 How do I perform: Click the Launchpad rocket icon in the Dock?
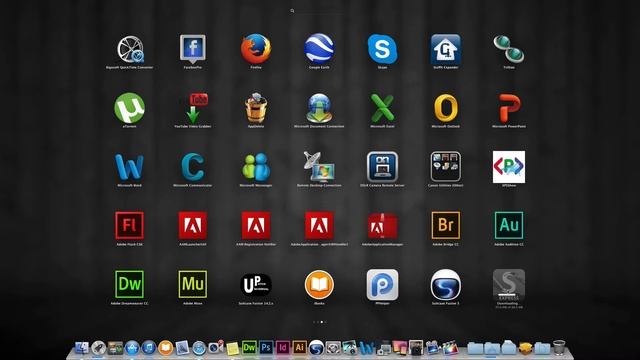pos(98,348)
